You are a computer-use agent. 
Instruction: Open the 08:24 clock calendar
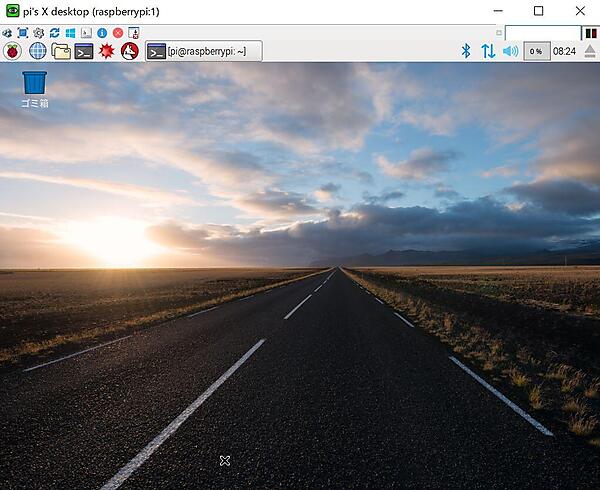(564, 51)
